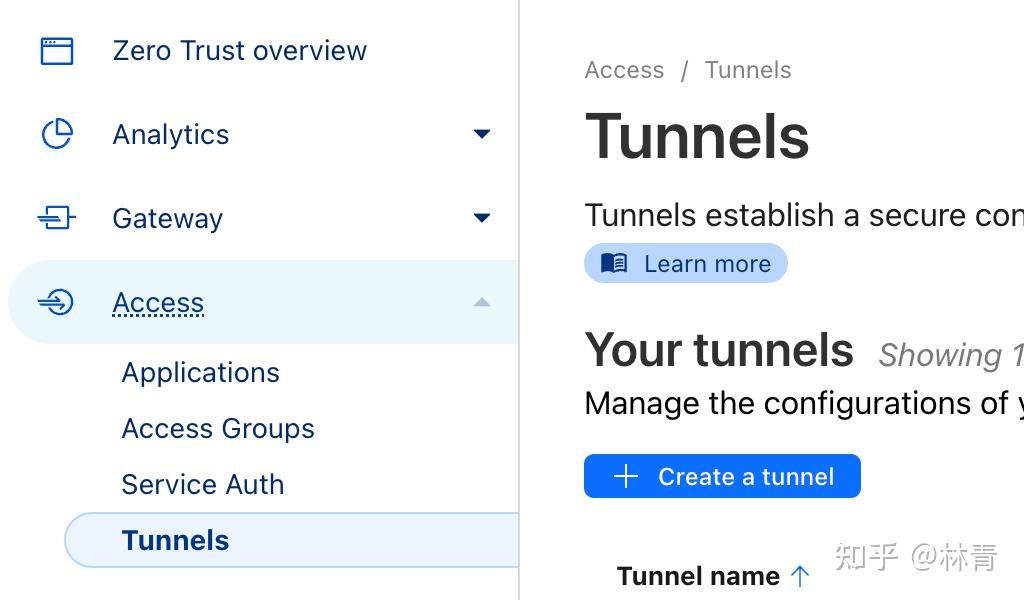The width and height of the screenshot is (1024, 600).
Task: Click the Access breadcrumb link
Action: (624, 70)
